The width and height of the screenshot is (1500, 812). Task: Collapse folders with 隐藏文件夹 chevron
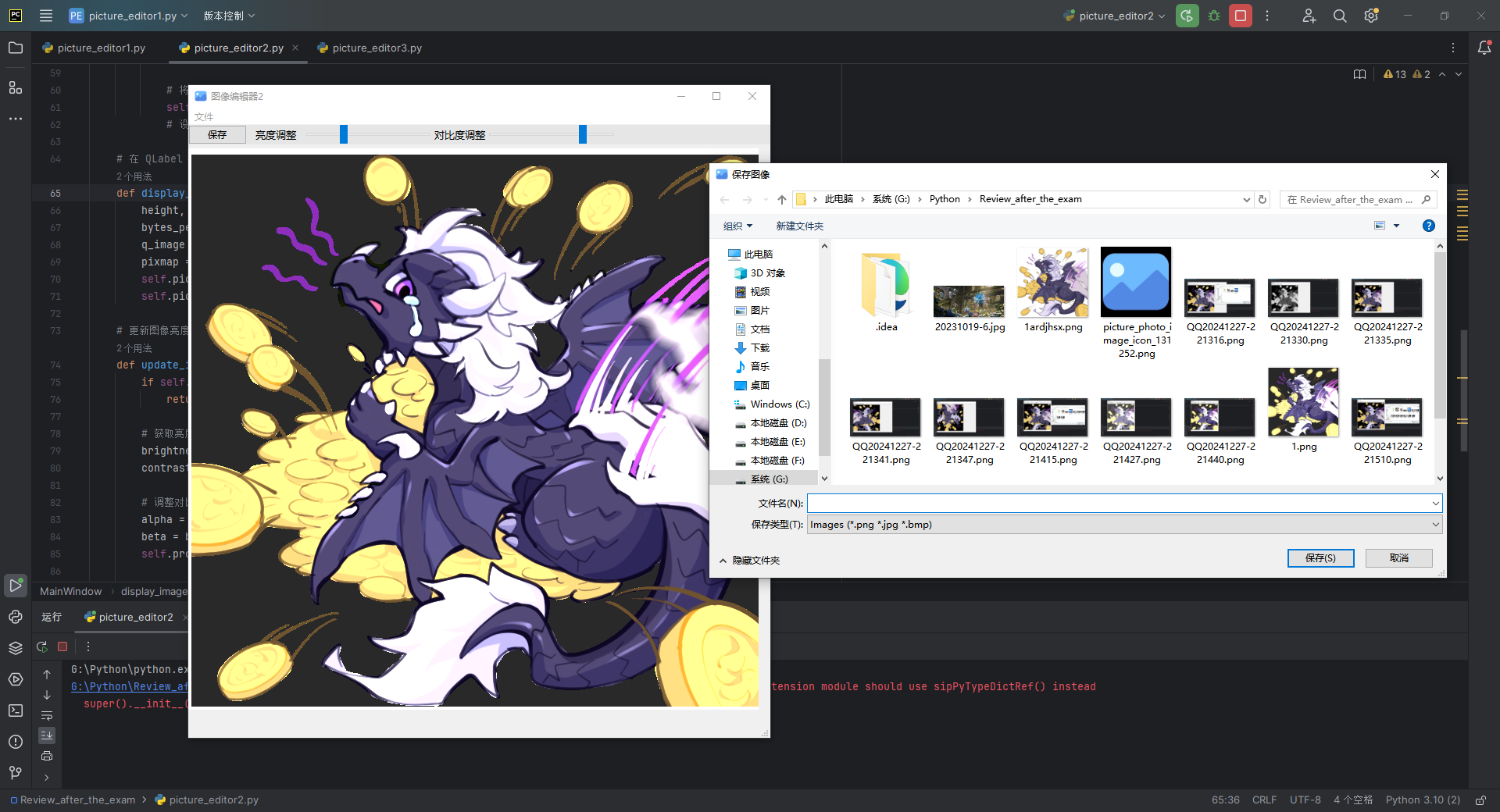[x=723, y=561]
